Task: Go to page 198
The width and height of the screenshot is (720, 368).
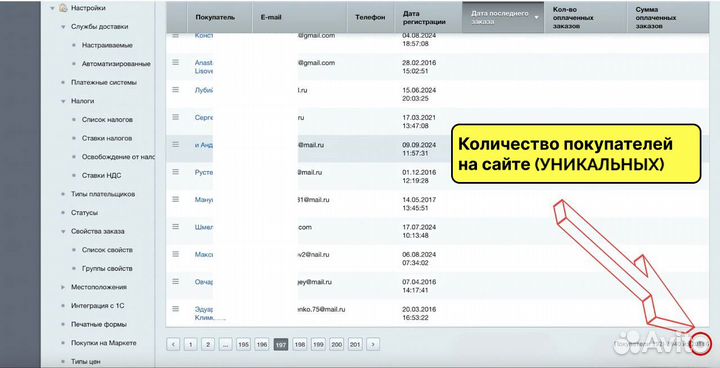Action: [x=299, y=344]
